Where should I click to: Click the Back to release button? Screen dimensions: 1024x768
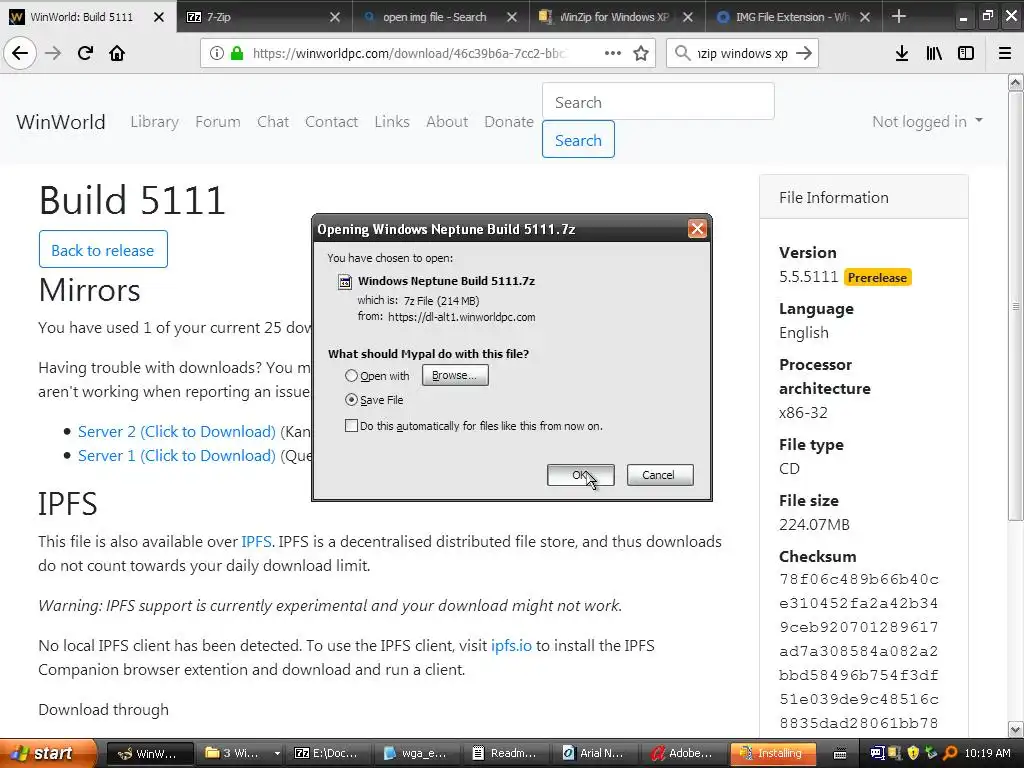[103, 249]
